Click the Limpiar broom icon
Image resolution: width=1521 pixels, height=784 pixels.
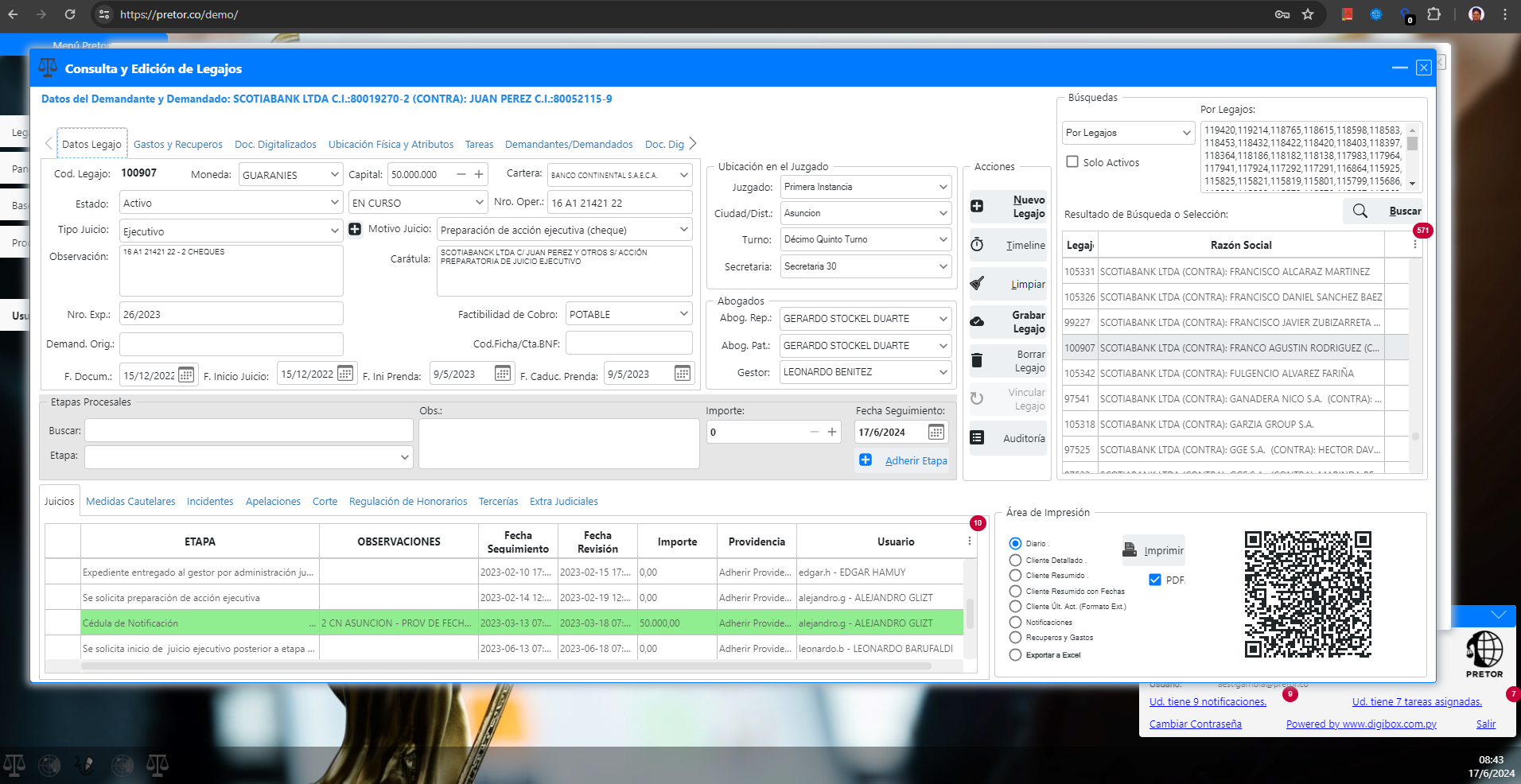[977, 284]
